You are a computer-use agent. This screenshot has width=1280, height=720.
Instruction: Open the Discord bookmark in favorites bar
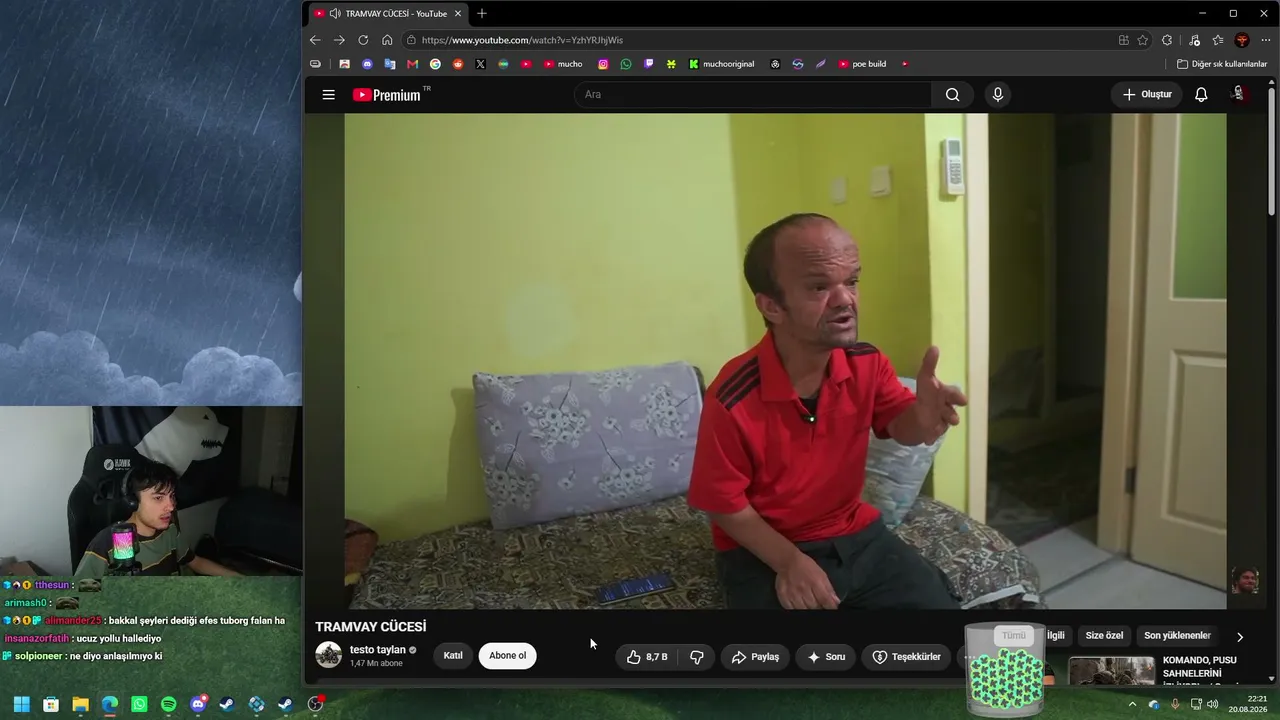point(367,64)
